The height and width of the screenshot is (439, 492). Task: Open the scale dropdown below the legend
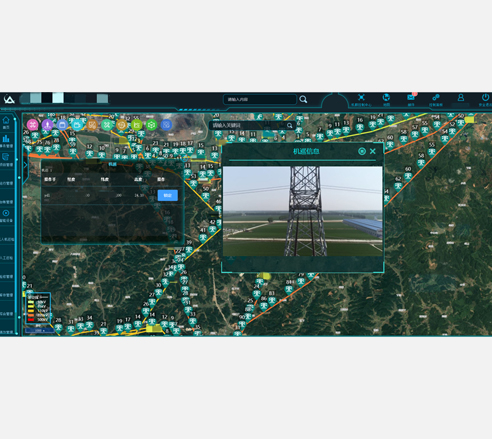pos(39,330)
